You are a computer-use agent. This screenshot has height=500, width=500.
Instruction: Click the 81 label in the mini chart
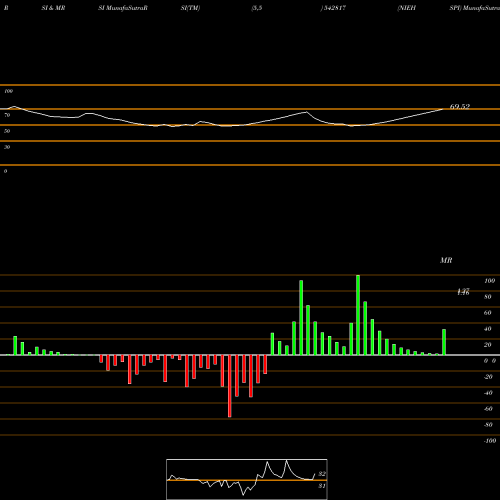point(322,486)
